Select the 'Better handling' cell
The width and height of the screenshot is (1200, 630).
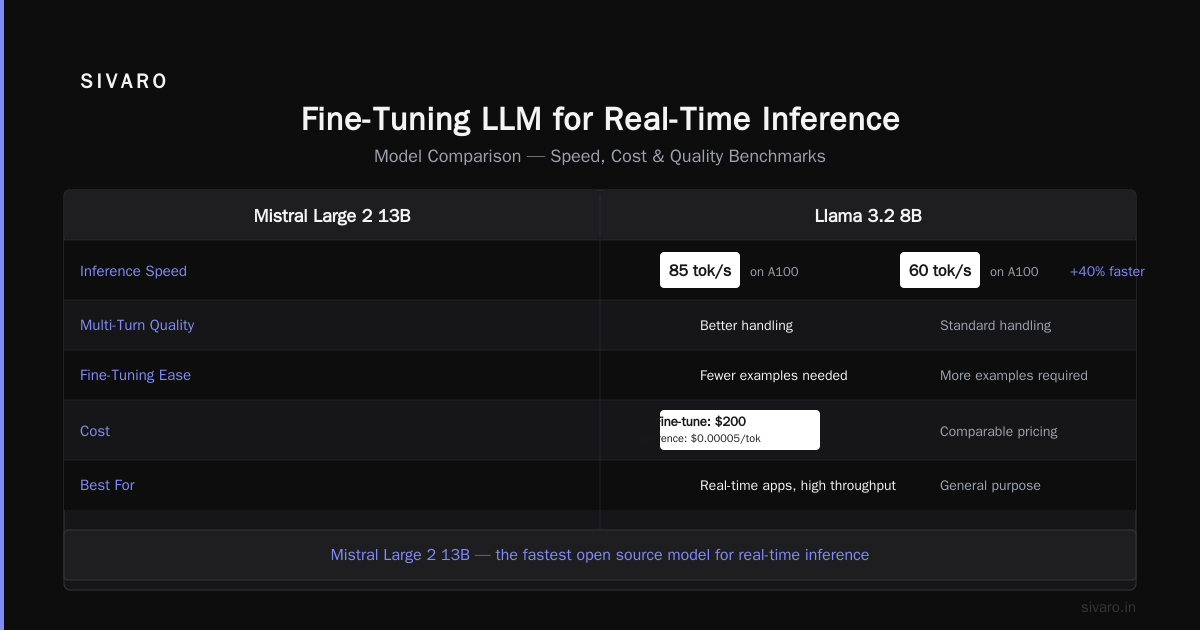[746, 325]
